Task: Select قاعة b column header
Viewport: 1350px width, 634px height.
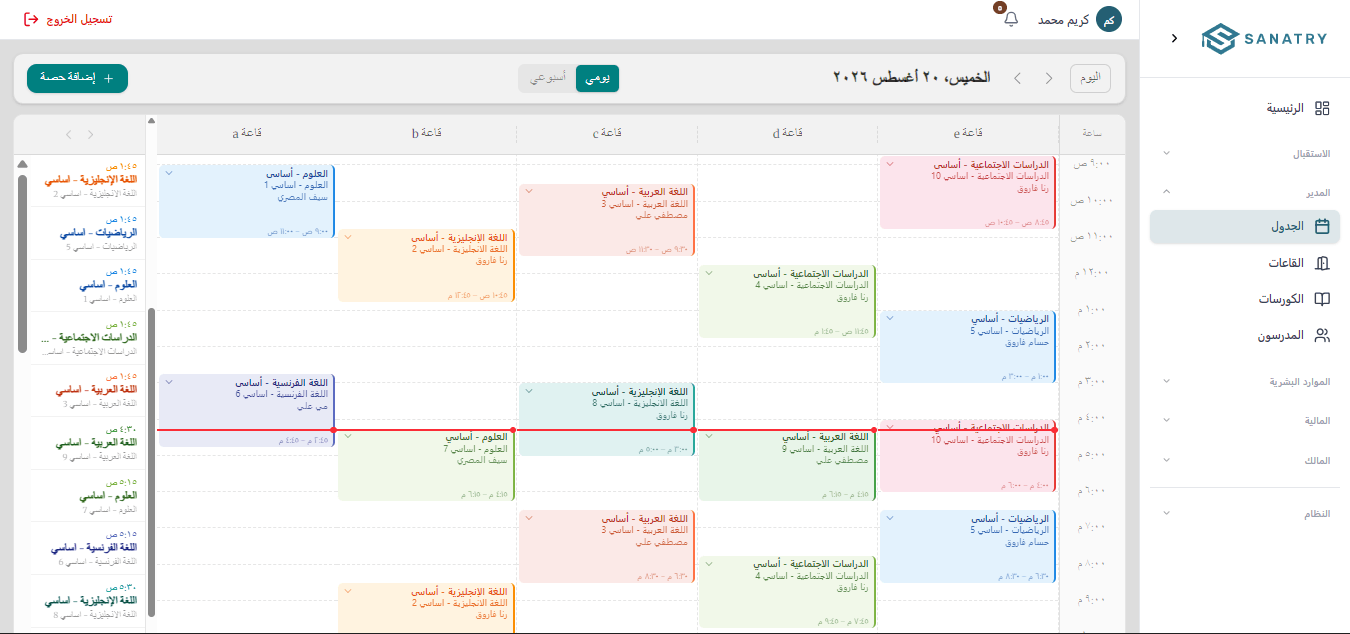Action: click(x=427, y=133)
